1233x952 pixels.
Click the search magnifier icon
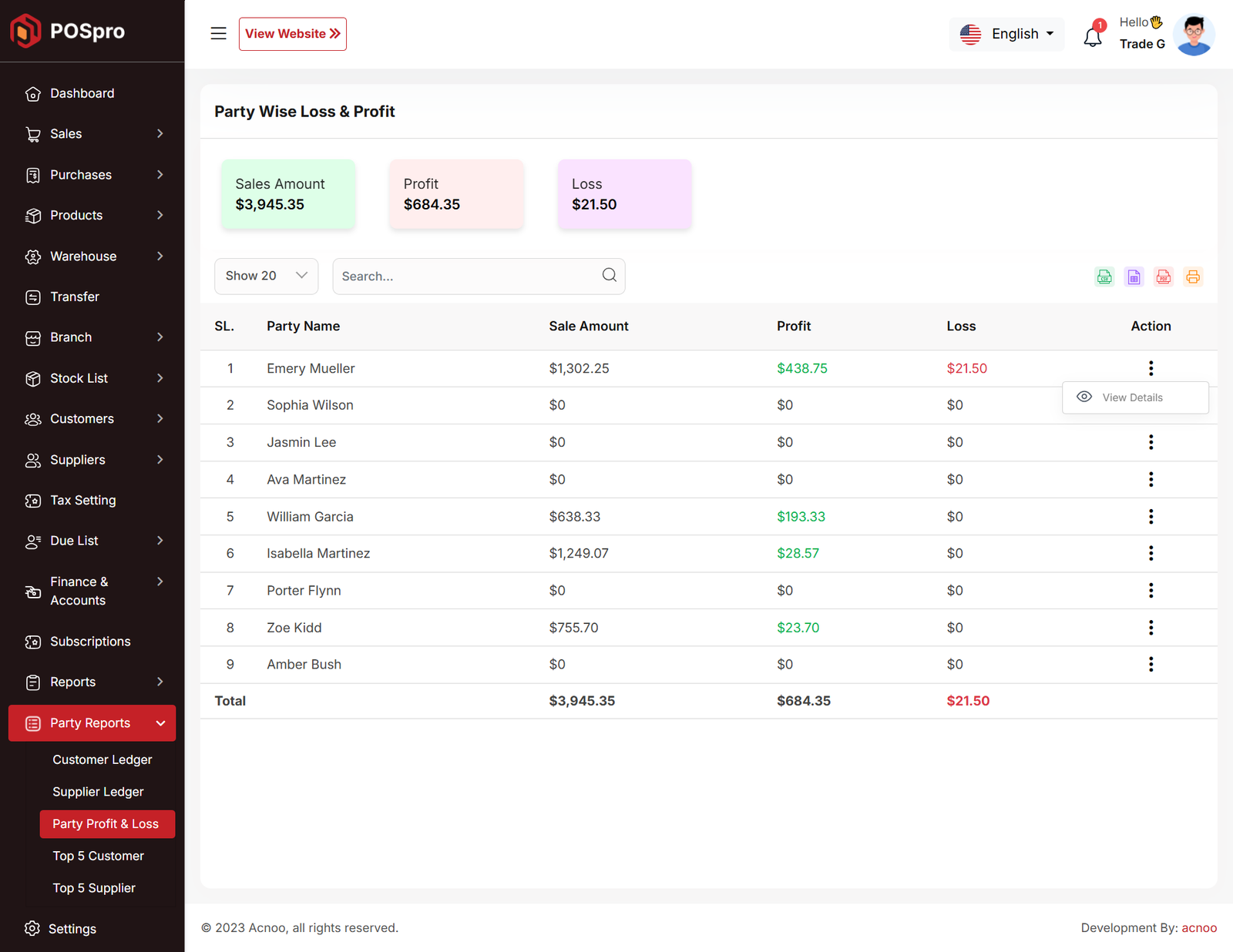(x=609, y=276)
